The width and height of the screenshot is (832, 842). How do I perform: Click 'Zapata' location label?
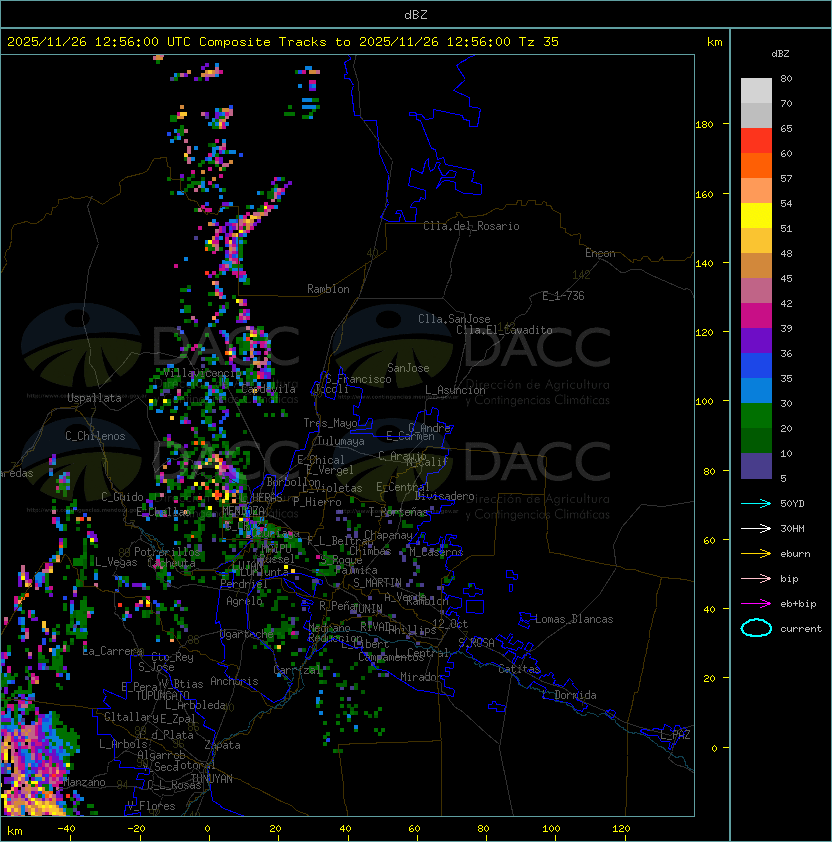coord(222,745)
